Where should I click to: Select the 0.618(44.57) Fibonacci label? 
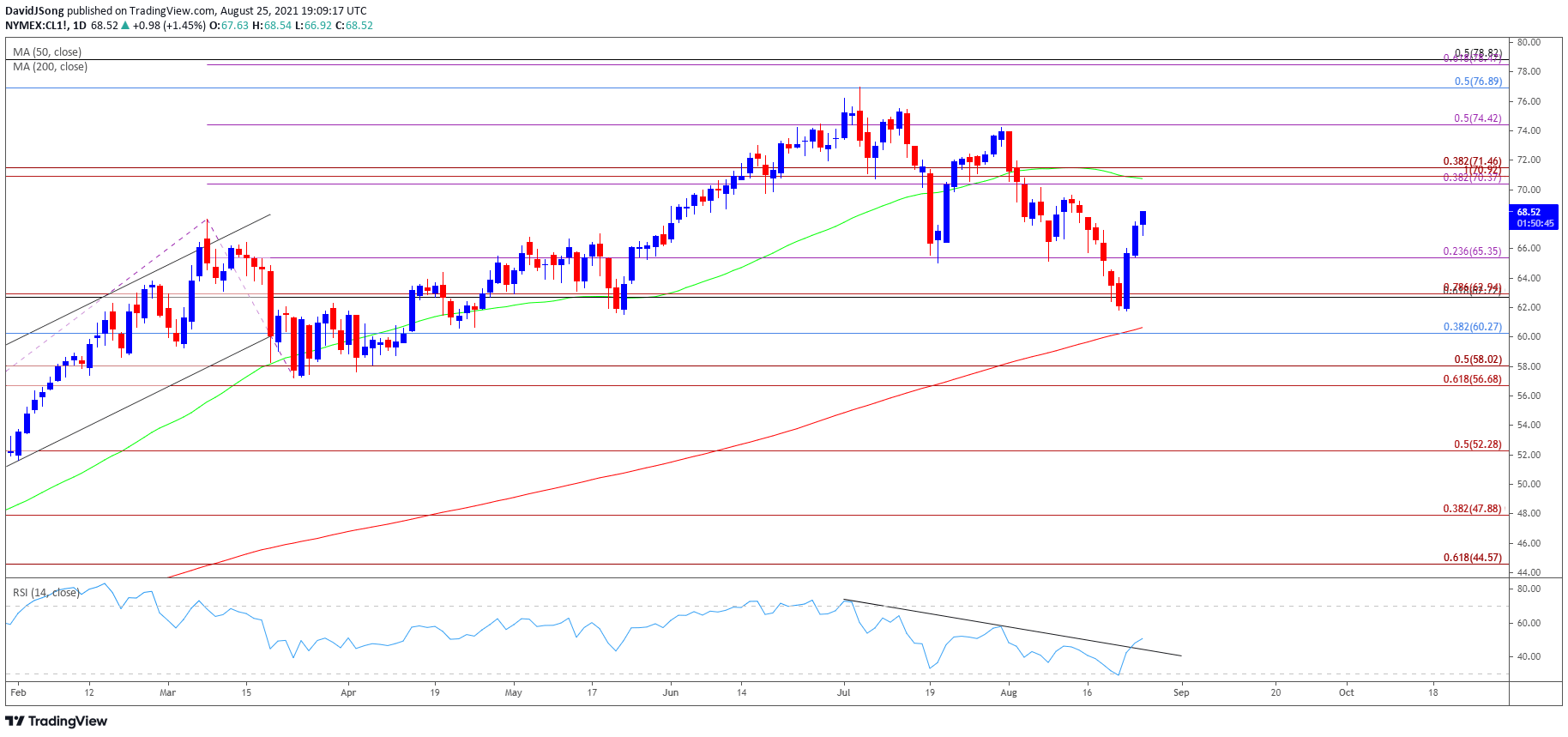tap(1472, 558)
